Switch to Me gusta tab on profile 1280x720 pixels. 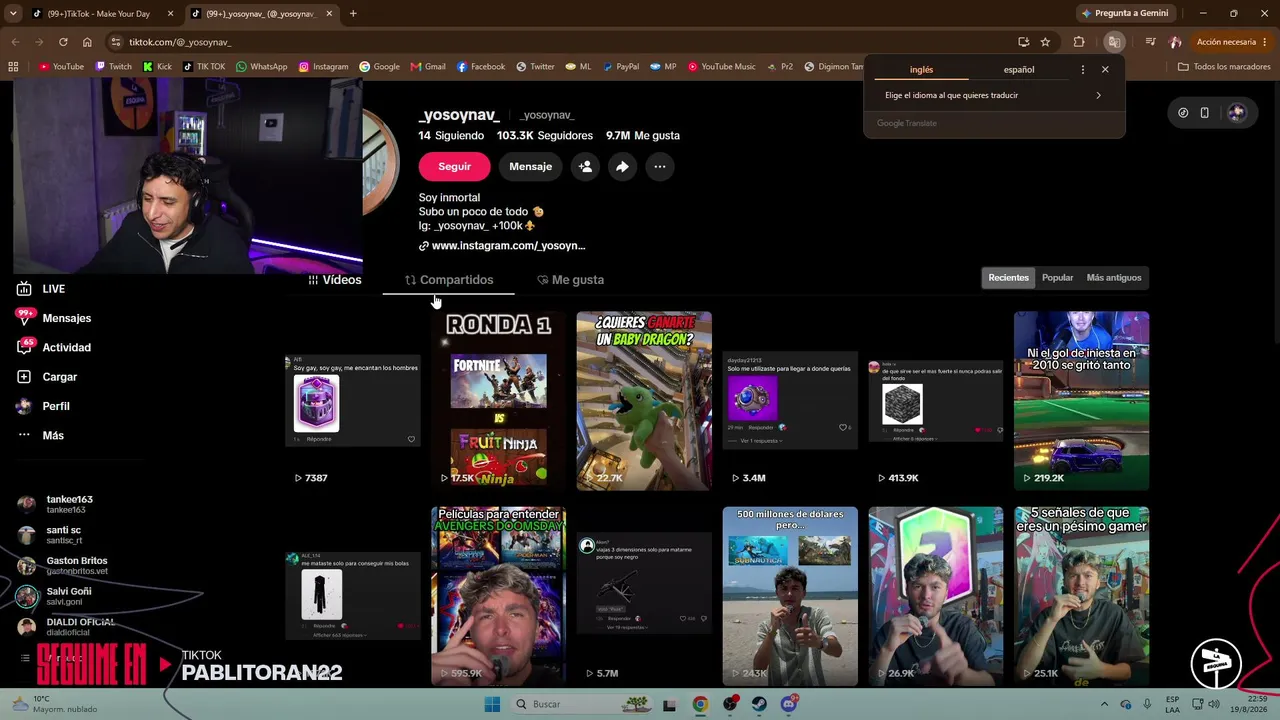[570, 280]
